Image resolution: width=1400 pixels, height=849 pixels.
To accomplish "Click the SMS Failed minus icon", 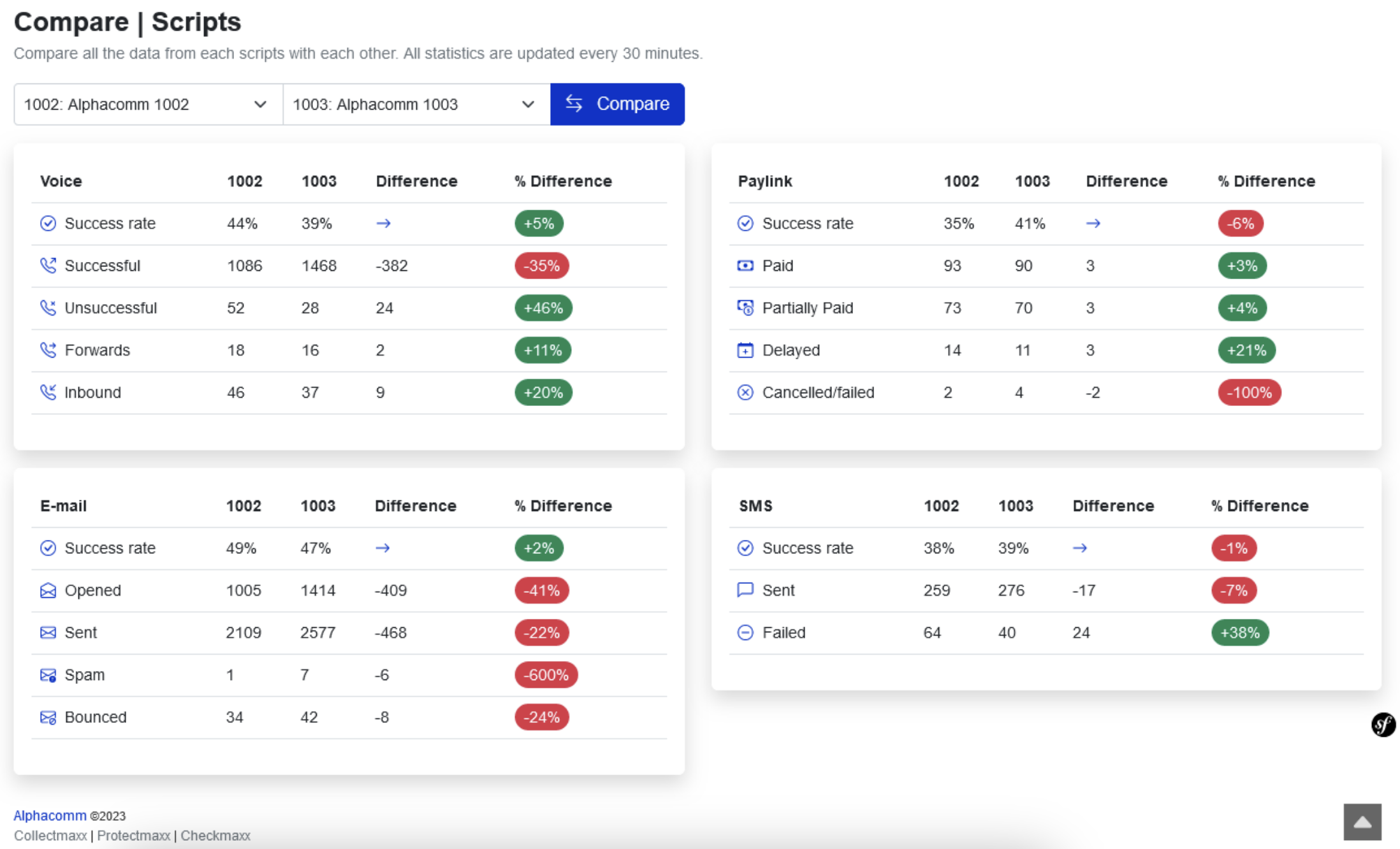I will pos(745,632).
